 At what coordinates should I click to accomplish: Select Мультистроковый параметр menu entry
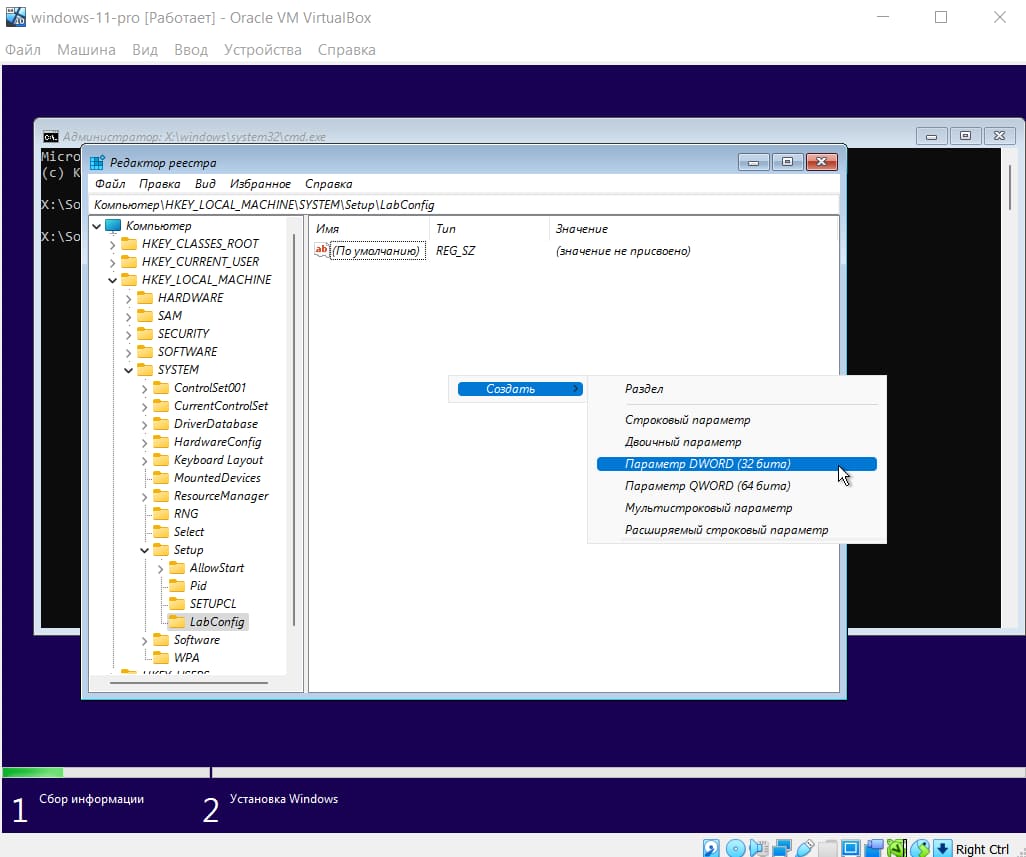[737, 508]
